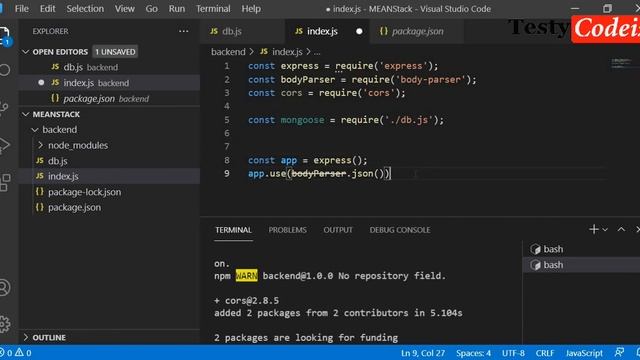The image size is (640, 360).
Task: Click the unsaved dot beside index.js in Open Editors
Action: (41, 82)
